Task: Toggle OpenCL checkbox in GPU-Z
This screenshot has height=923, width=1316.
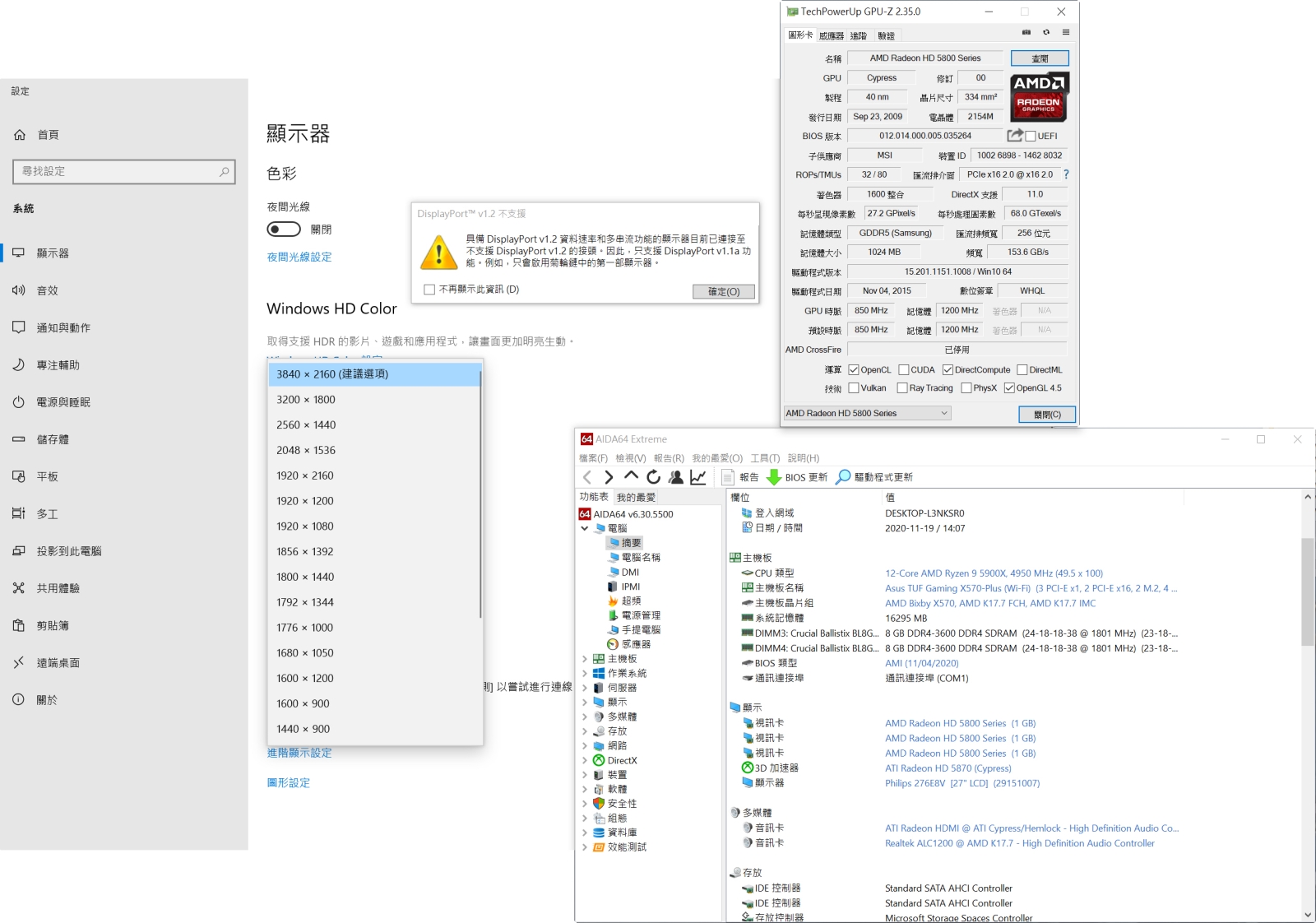Action: 854,370
